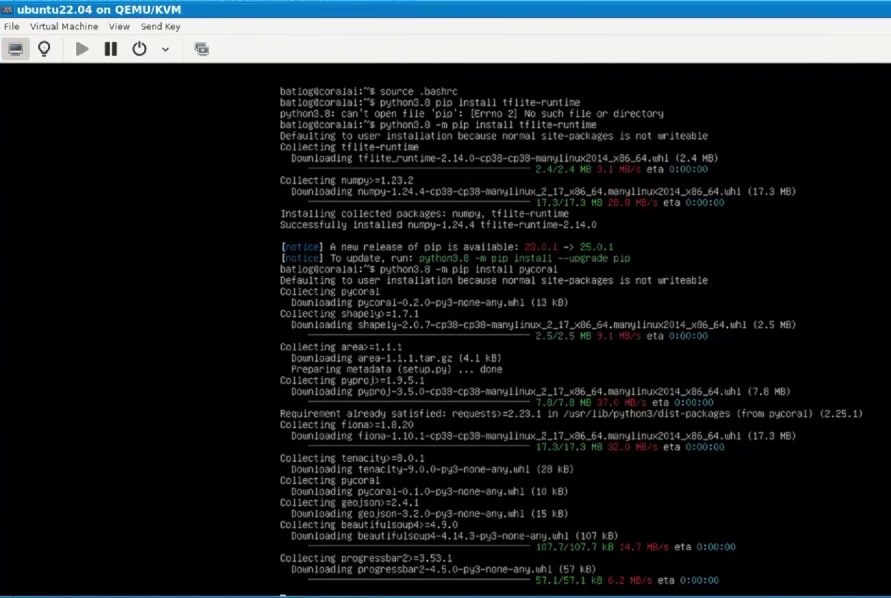This screenshot has height=598, width=891.
Task: Show the graphical console view
Action: click(x=15, y=49)
